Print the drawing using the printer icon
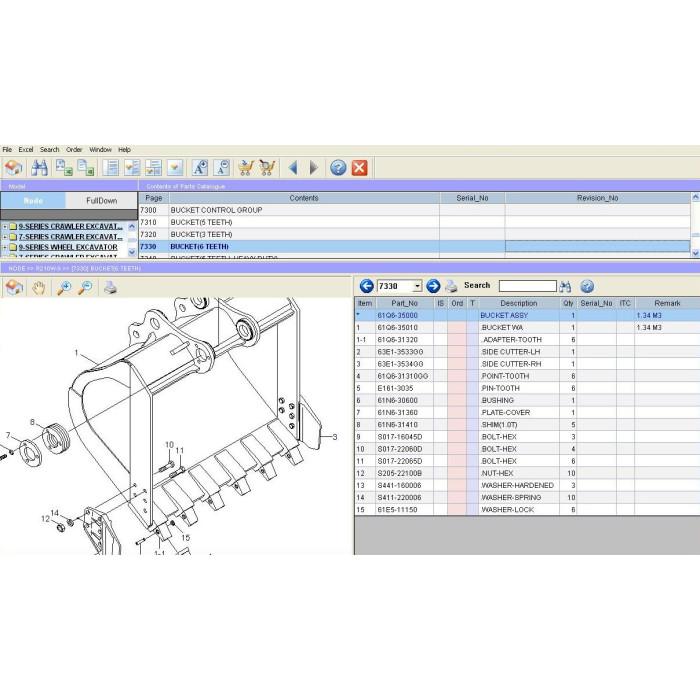This screenshot has width=700, height=700. tap(110, 288)
